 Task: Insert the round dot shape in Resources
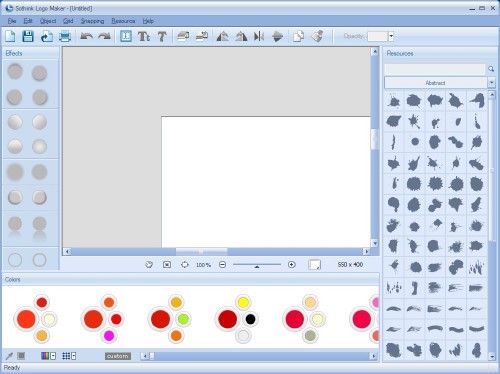(x=415, y=142)
